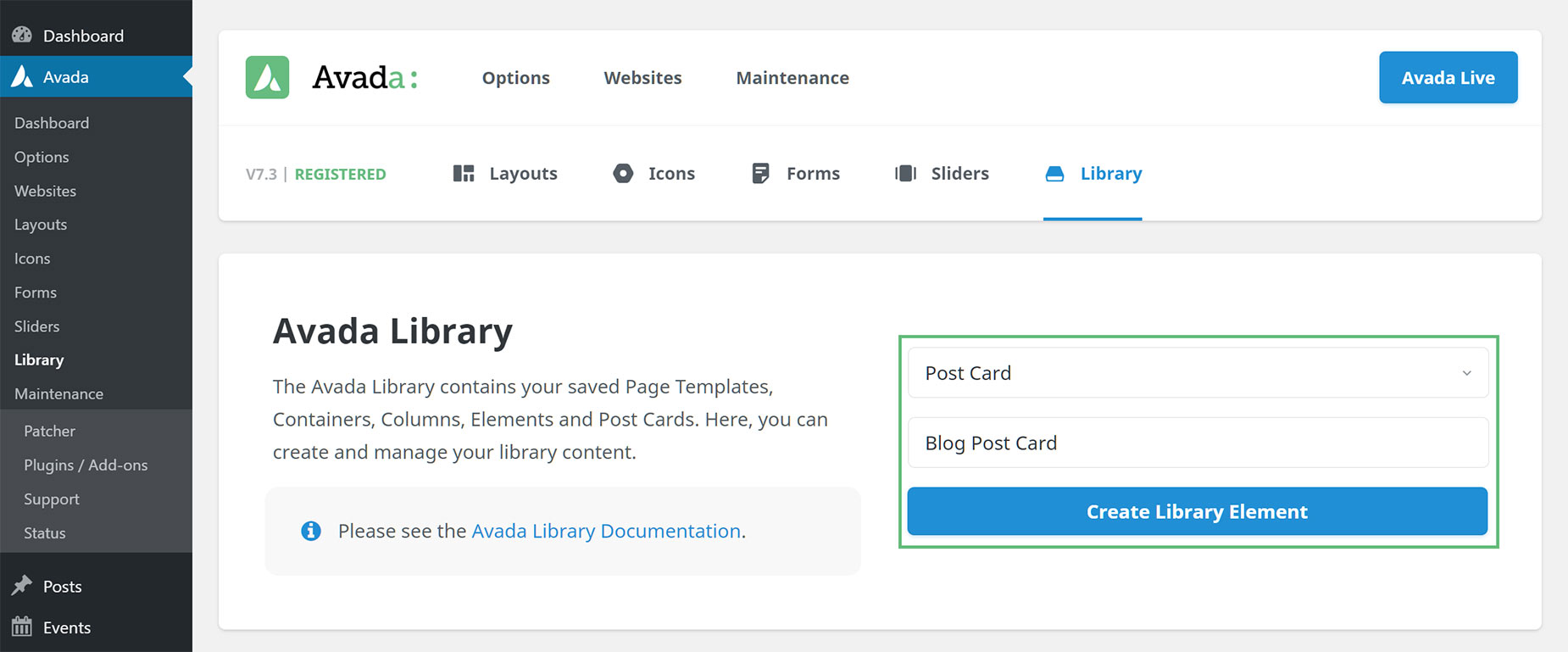Click the Posts pin icon

tap(22, 586)
